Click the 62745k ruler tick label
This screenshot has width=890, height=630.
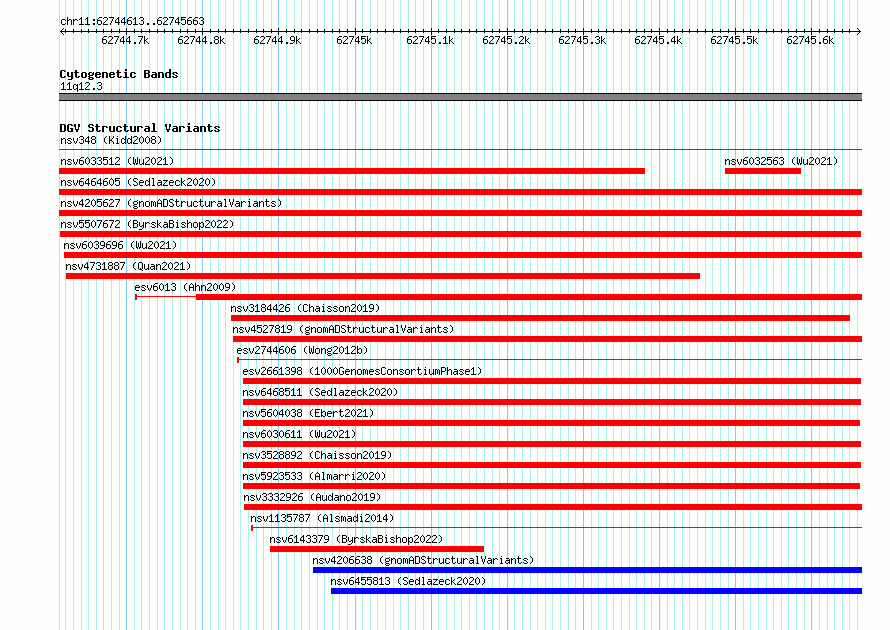[354, 40]
